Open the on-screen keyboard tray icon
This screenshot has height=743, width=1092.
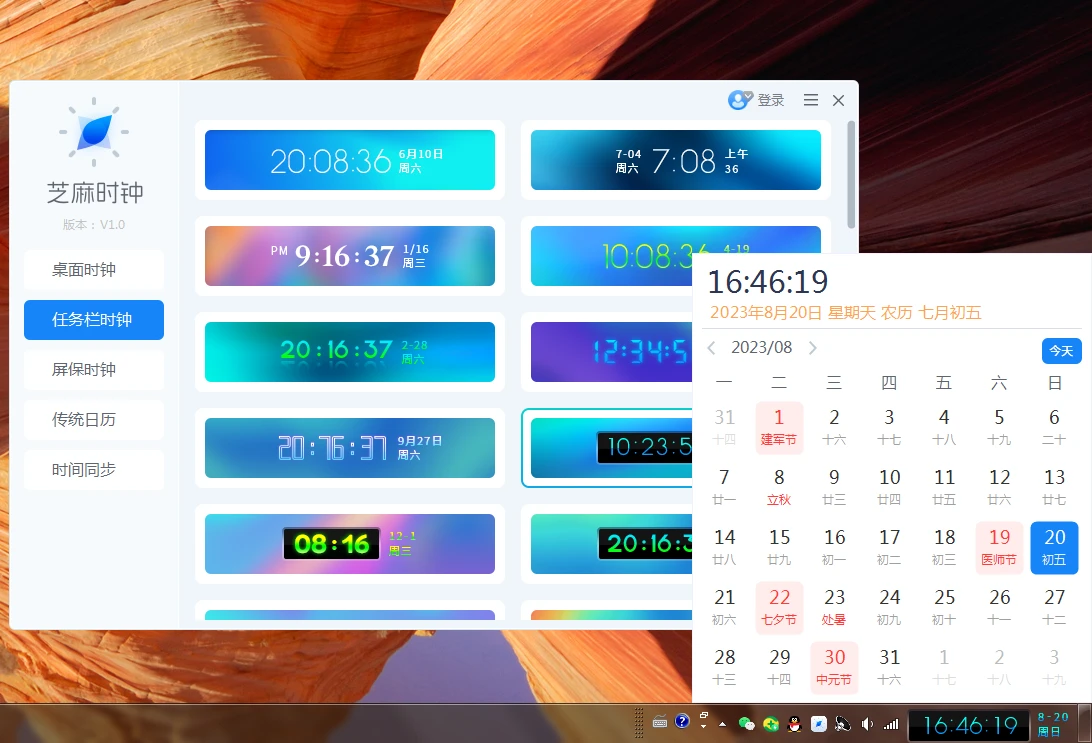tap(660, 722)
